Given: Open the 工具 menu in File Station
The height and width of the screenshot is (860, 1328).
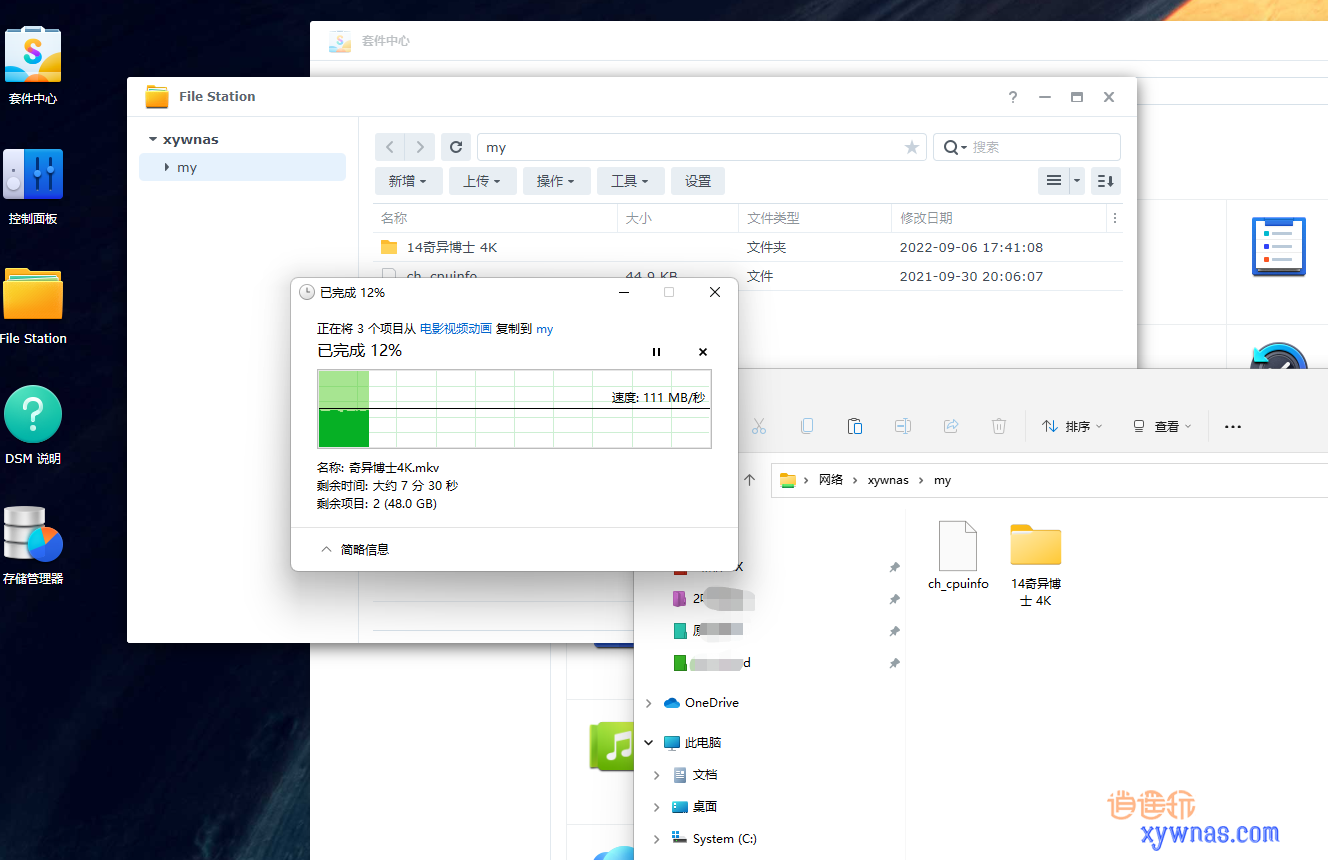Looking at the screenshot, I should 630,181.
